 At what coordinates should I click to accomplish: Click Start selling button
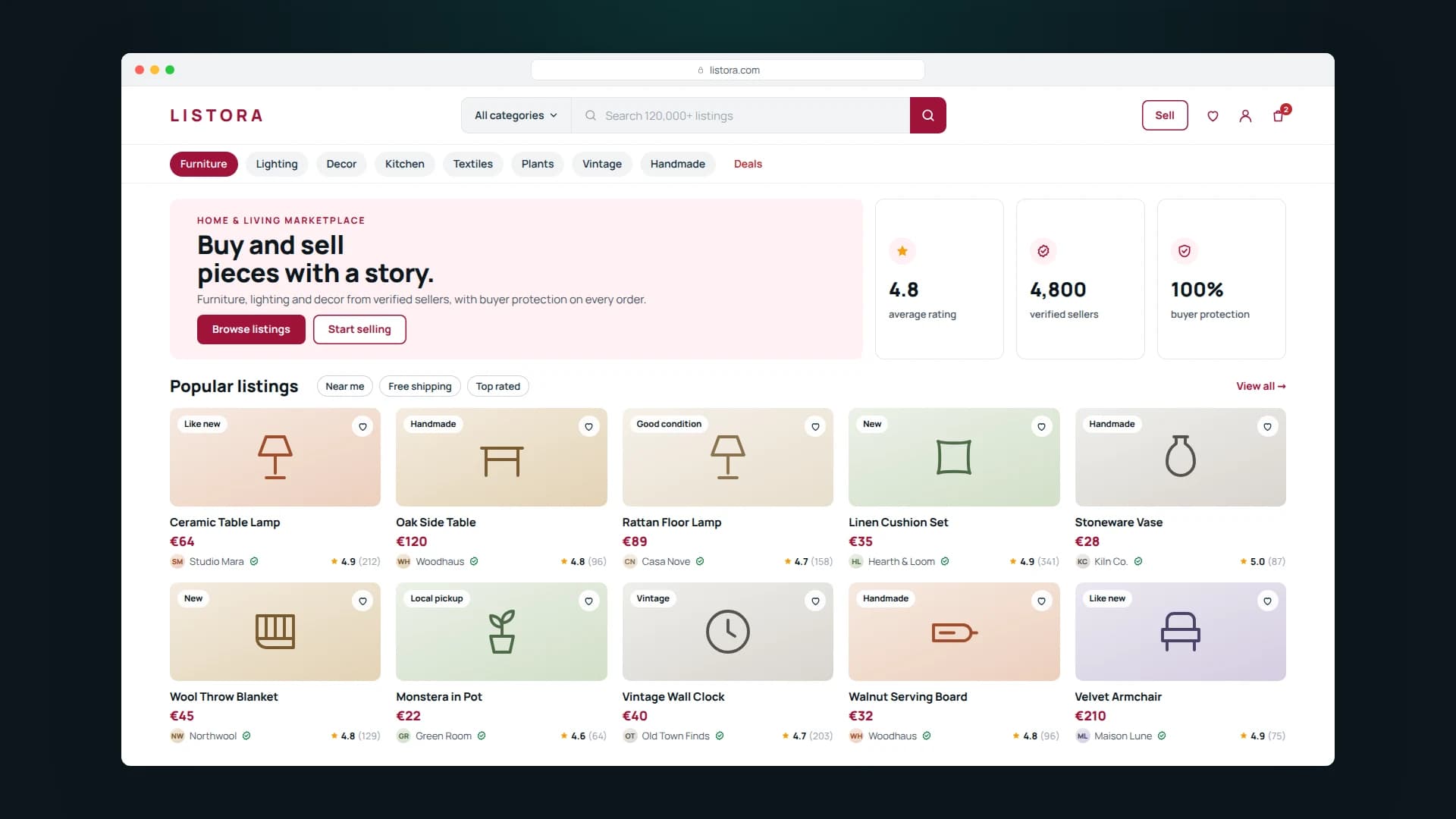point(359,329)
